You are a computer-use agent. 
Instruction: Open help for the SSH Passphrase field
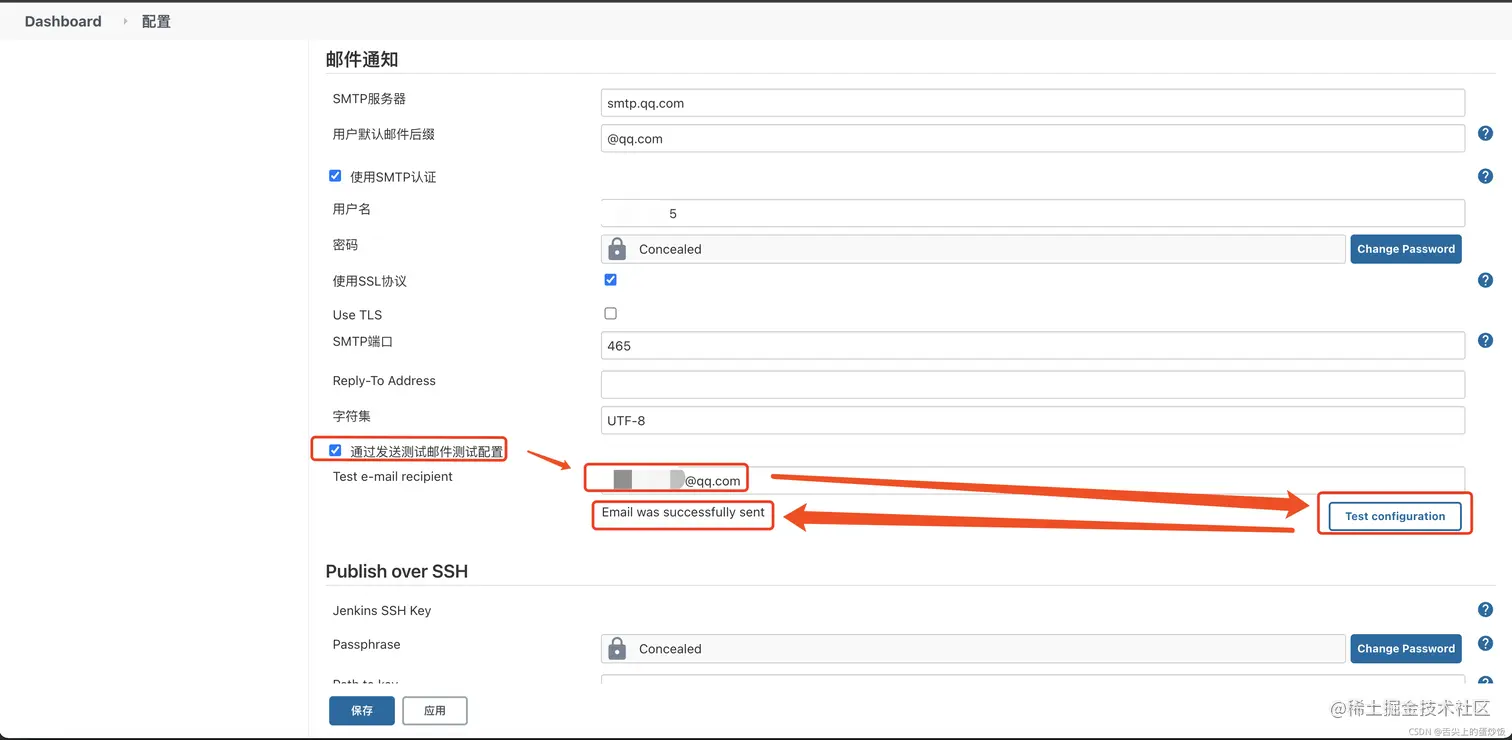pos(1485,643)
